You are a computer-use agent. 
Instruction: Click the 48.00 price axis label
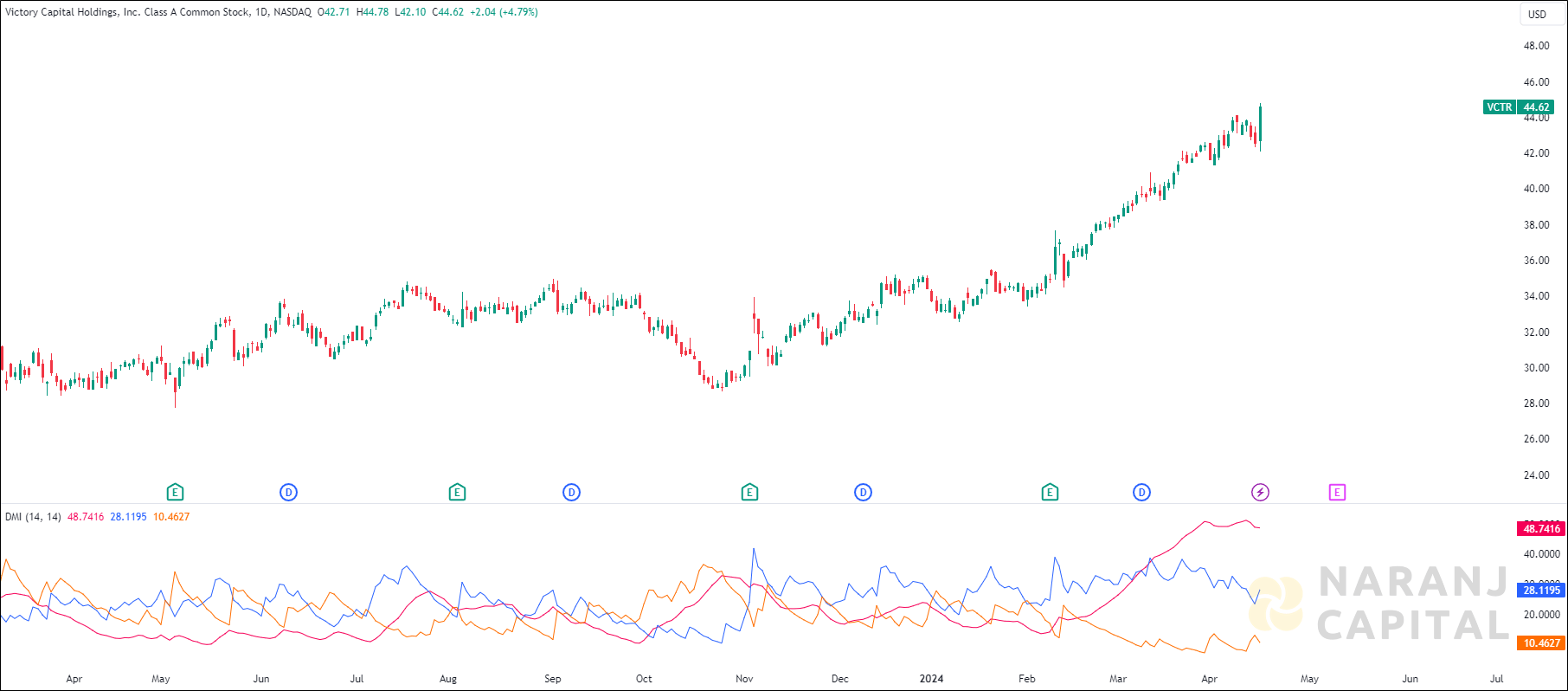click(1536, 46)
